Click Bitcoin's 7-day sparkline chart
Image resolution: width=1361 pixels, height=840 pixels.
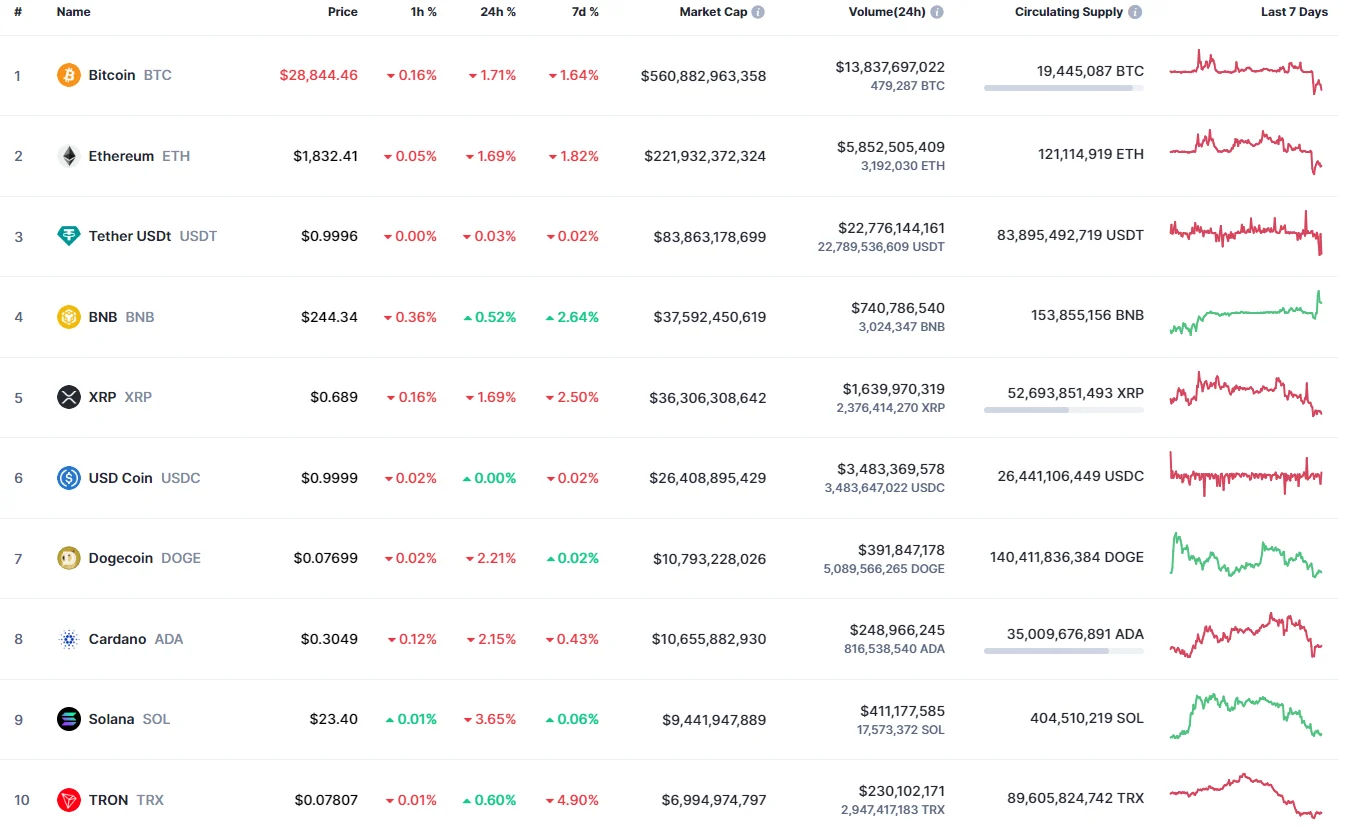(1246, 72)
